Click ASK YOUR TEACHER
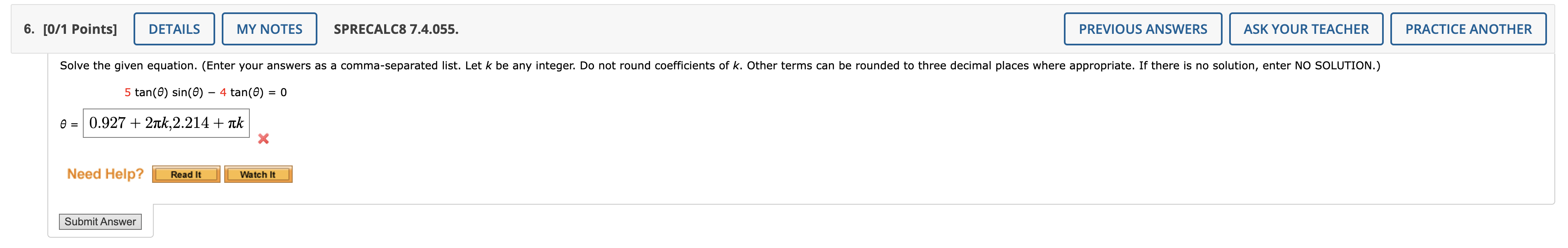The image size is (1568, 248). (1307, 28)
